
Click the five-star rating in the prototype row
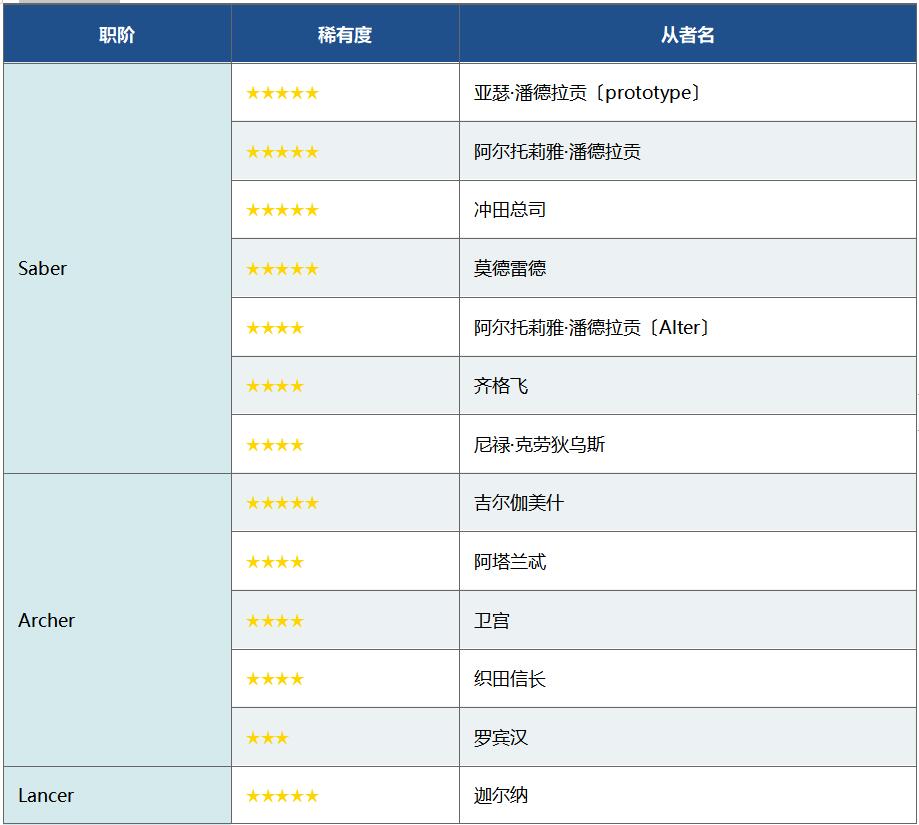point(282,93)
